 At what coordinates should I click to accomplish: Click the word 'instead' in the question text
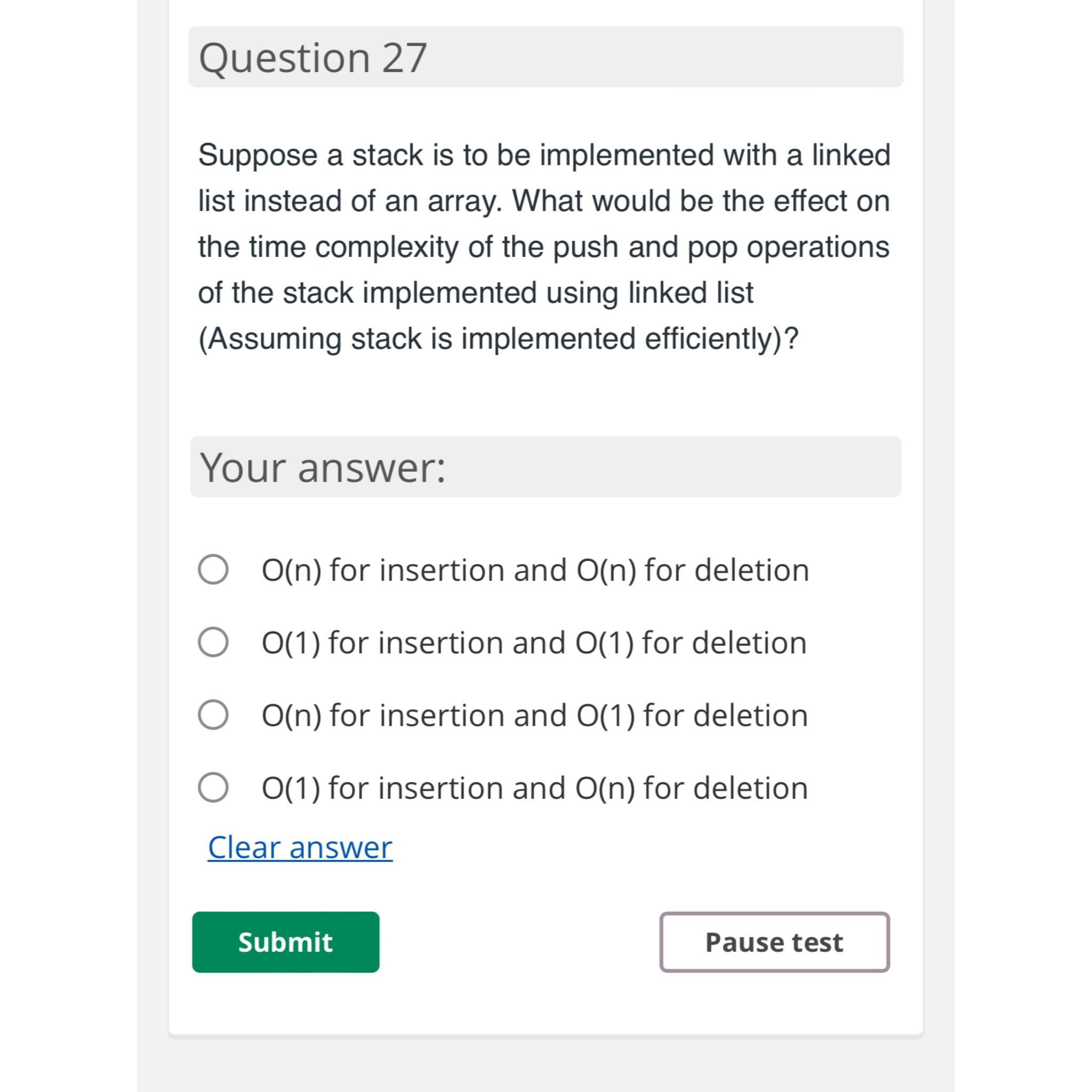click(x=293, y=201)
